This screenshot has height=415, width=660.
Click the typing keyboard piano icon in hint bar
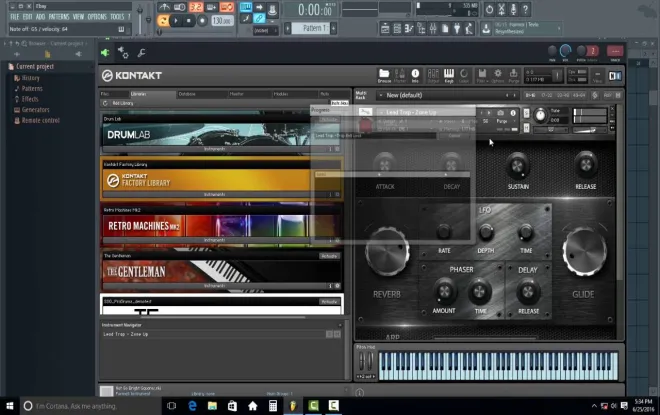pyautogui.click(x=121, y=29)
